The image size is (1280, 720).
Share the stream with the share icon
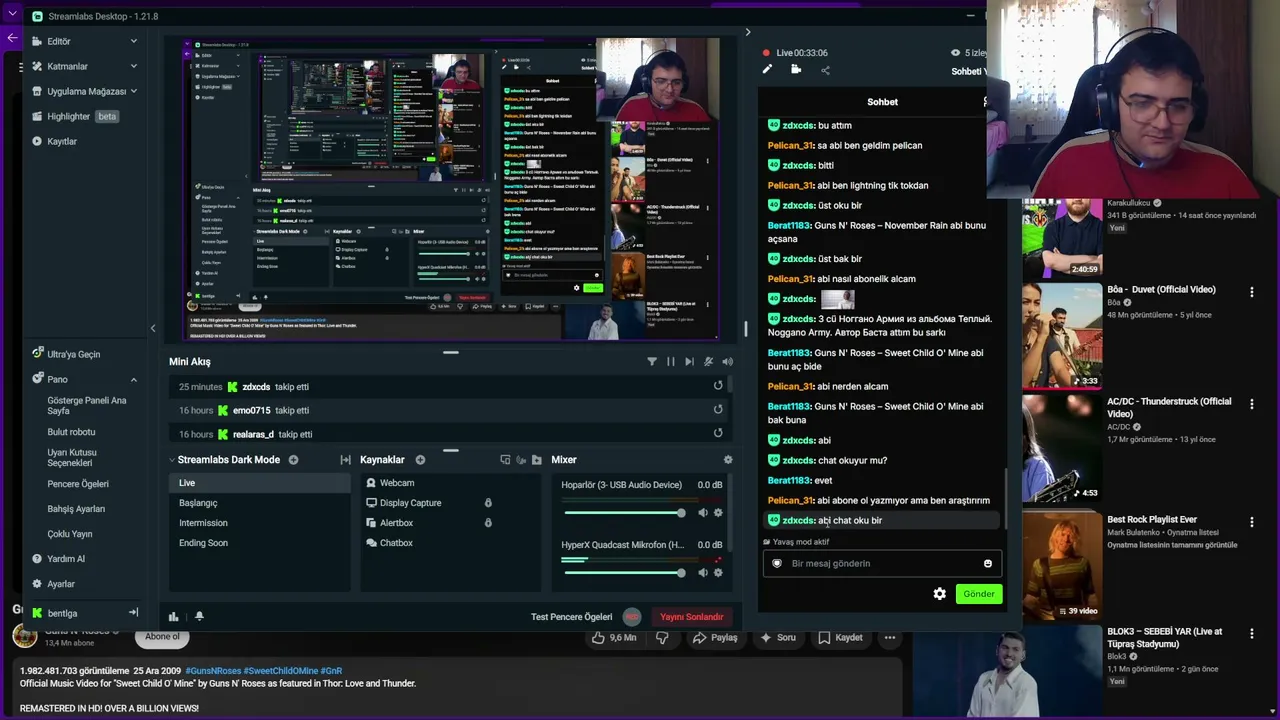pos(825,70)
